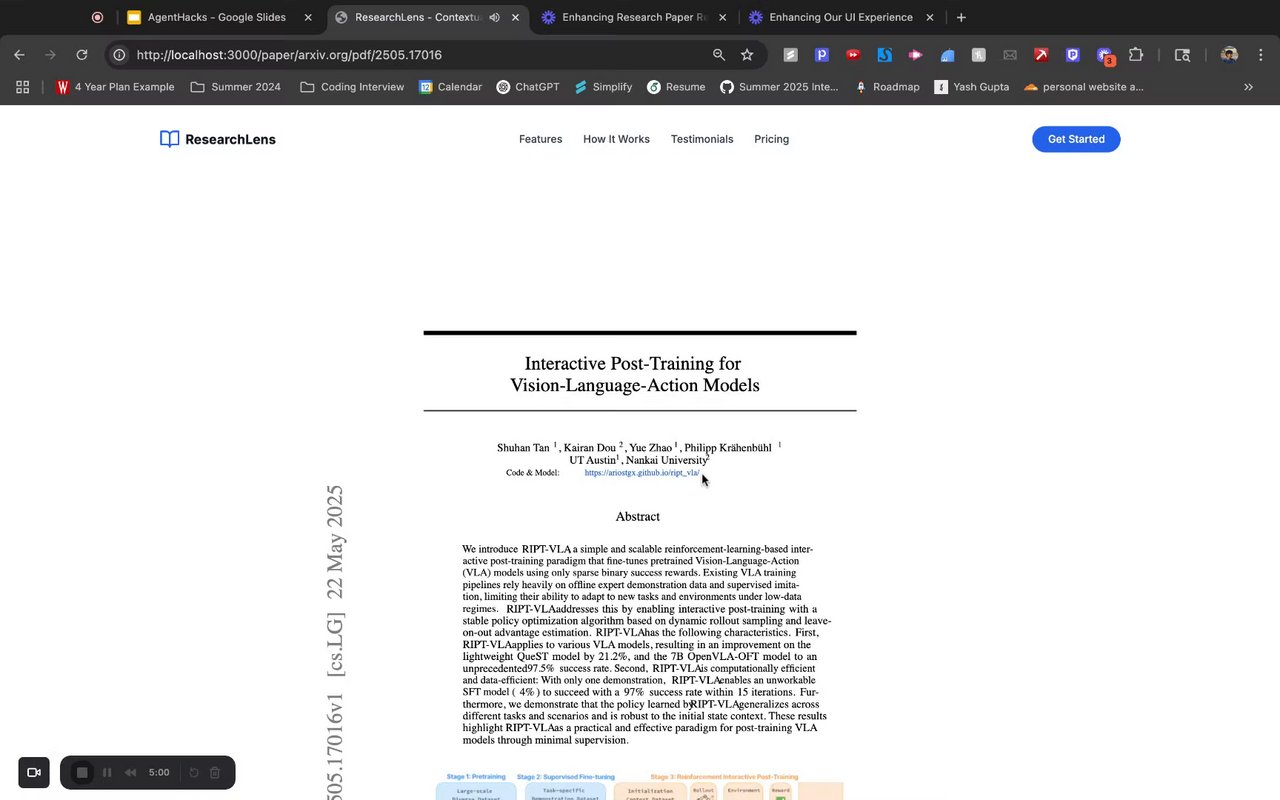
Task: Click the tab search icon in toolbar
Action: 1182,55
